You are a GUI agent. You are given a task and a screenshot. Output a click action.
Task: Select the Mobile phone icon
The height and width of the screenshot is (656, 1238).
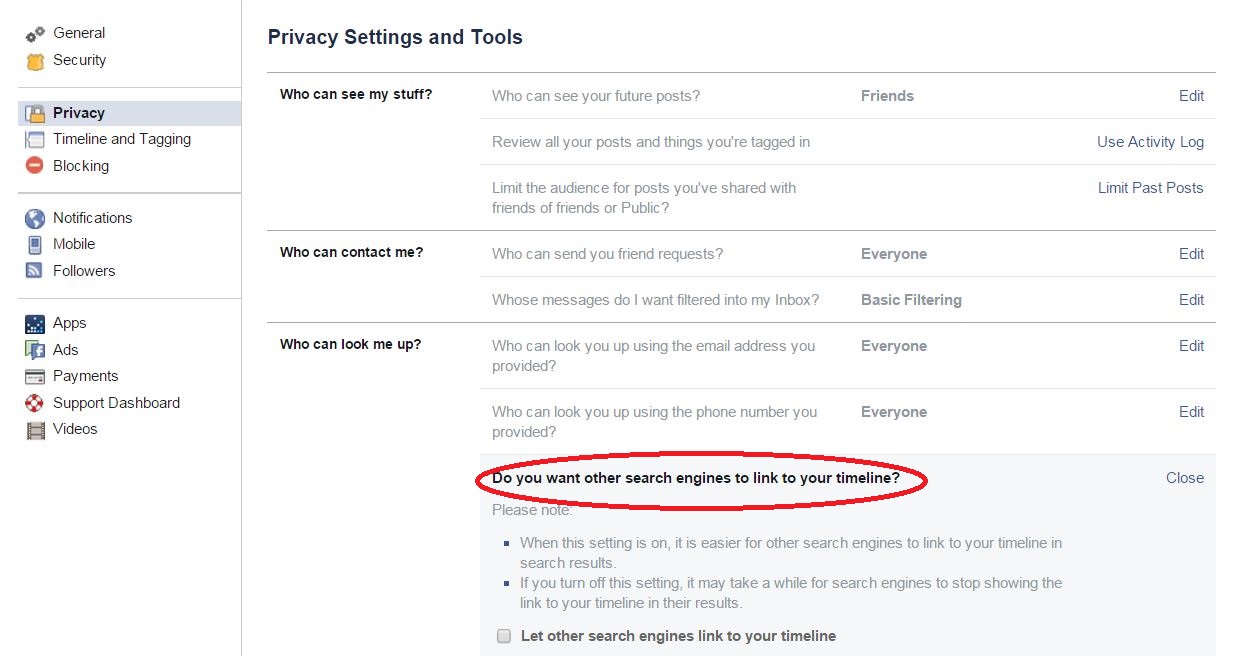click(x=35, y=244)
